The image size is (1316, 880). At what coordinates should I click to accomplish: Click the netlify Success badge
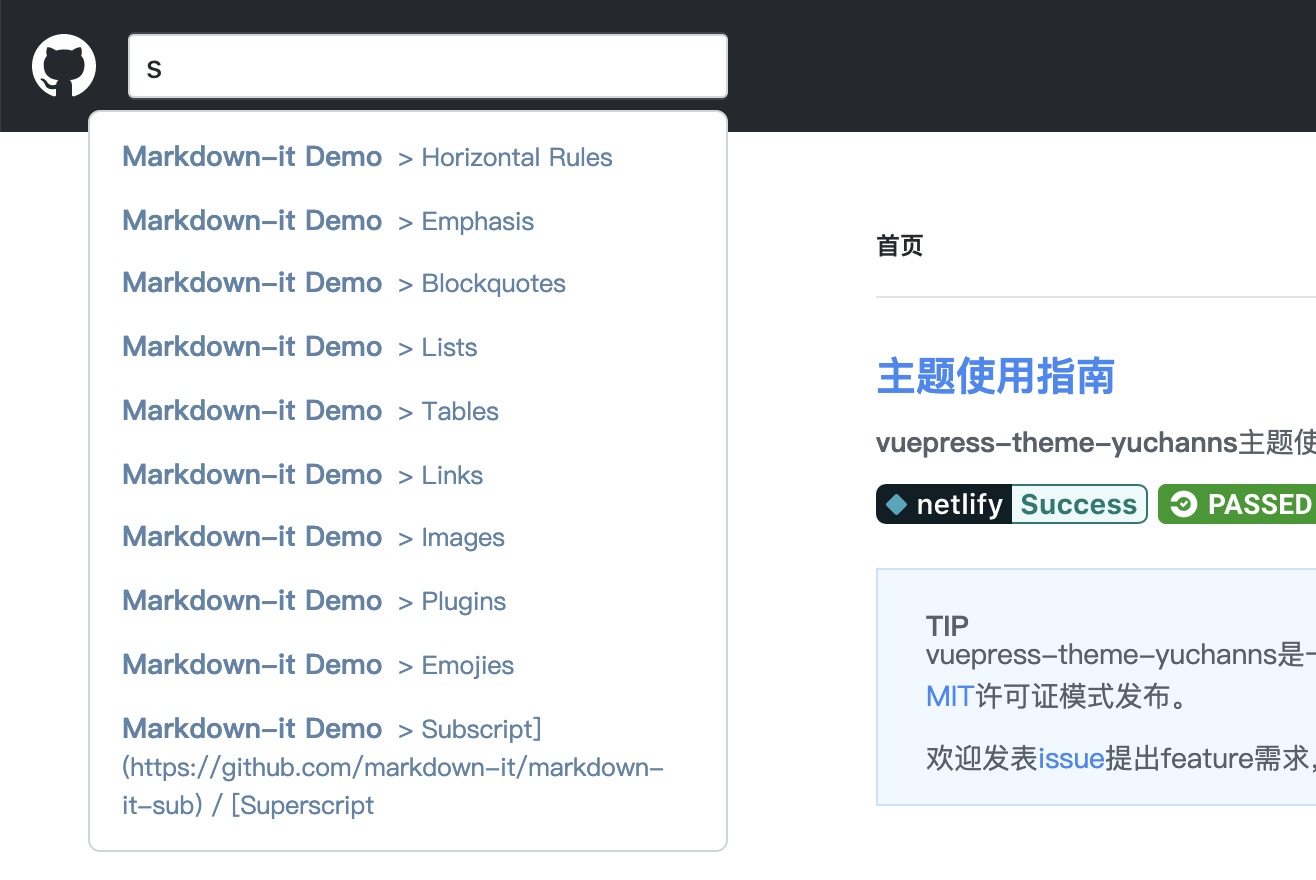coord(1012,504)
